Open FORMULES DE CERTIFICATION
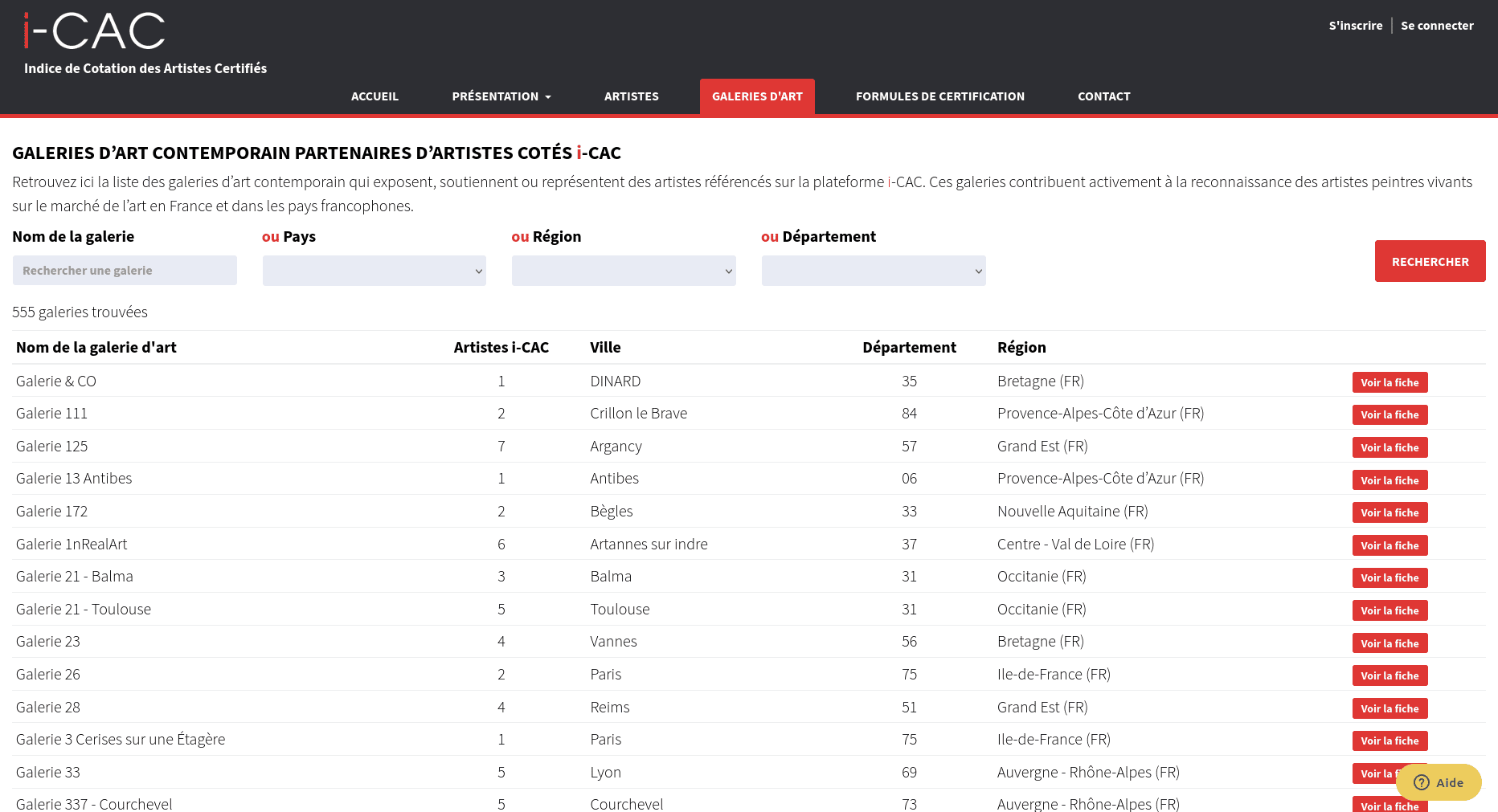Viewport: 1498px width, 812px height. click(940, 96)
